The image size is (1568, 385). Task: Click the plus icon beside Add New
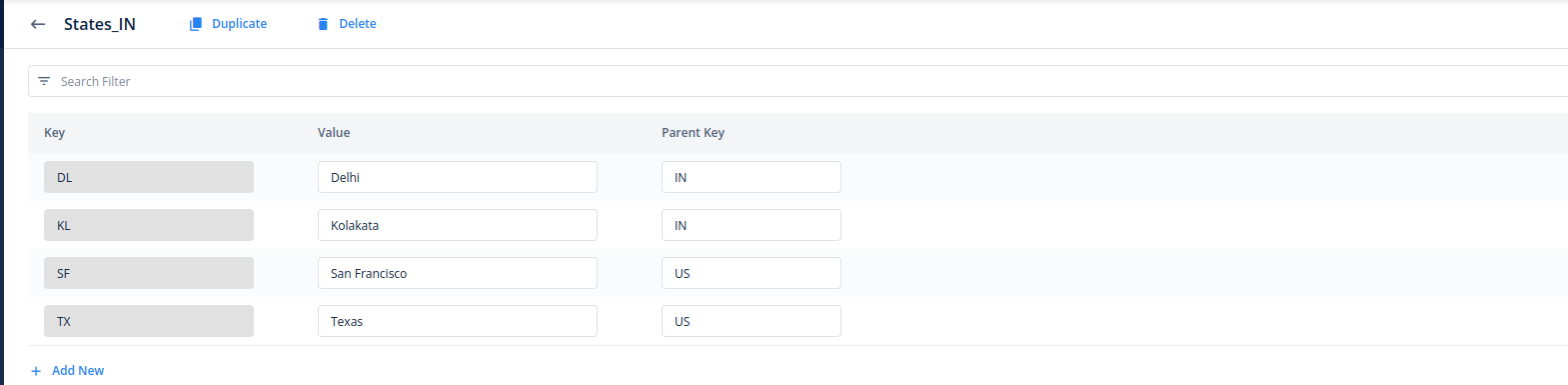pos(36,371)
